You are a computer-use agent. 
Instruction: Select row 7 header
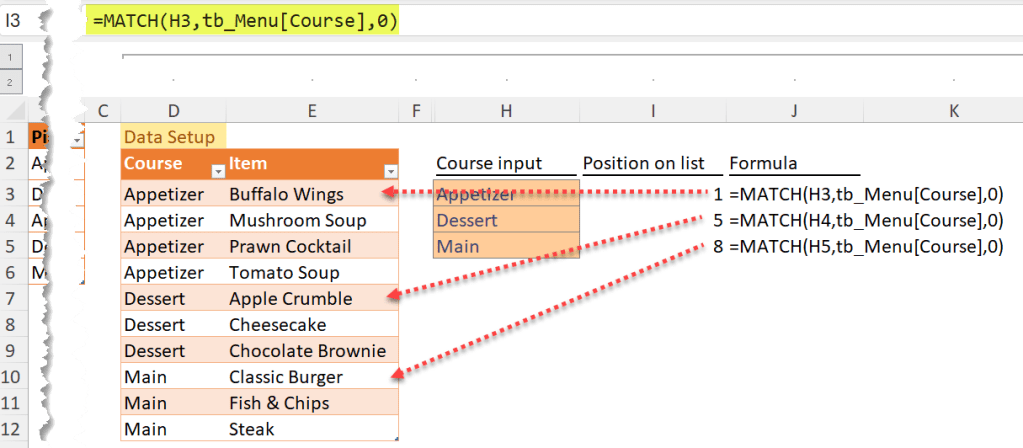[x=12, y=298]
